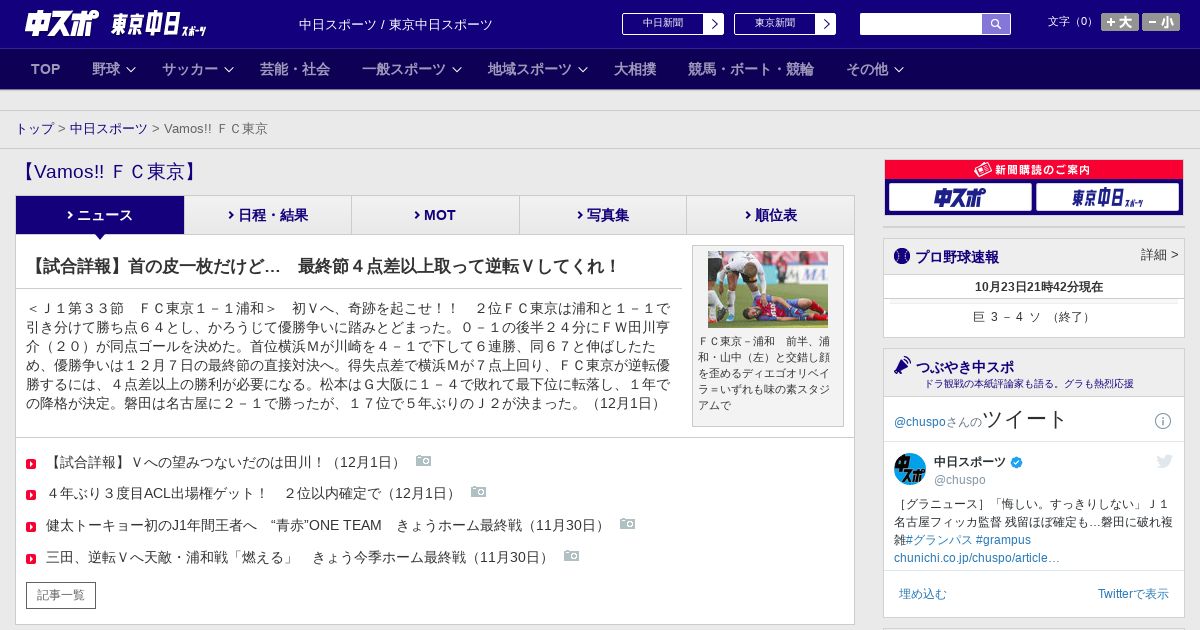Click 中日スポーツ breadcrumb link
Viewport: 1200px width, 630px height.
point(109,129)
